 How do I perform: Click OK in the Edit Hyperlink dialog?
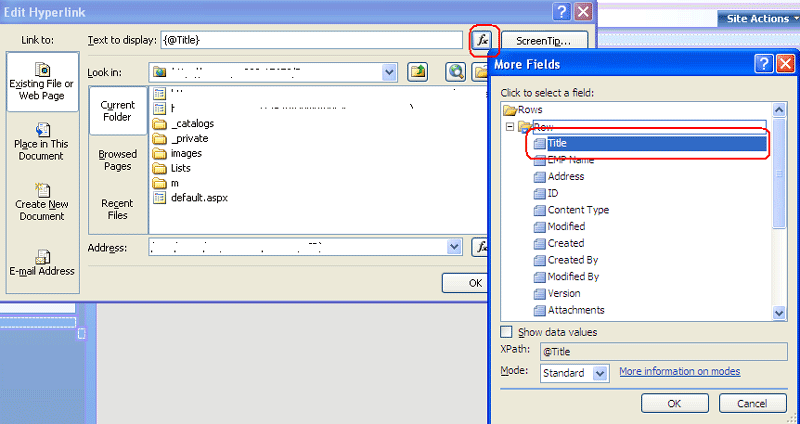point(465,283)
